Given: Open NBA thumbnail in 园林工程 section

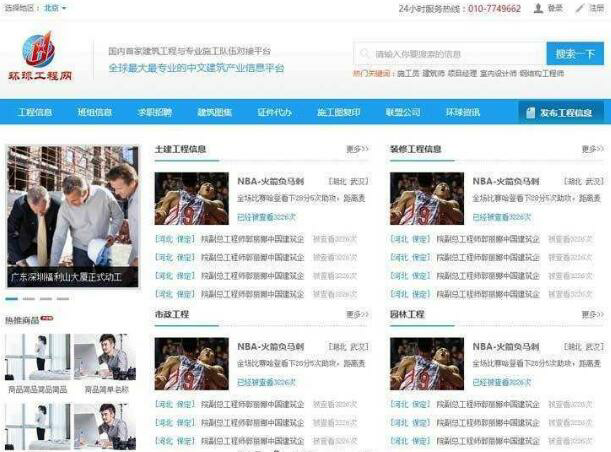Looking at the screenshot, I should coord(426,363).
